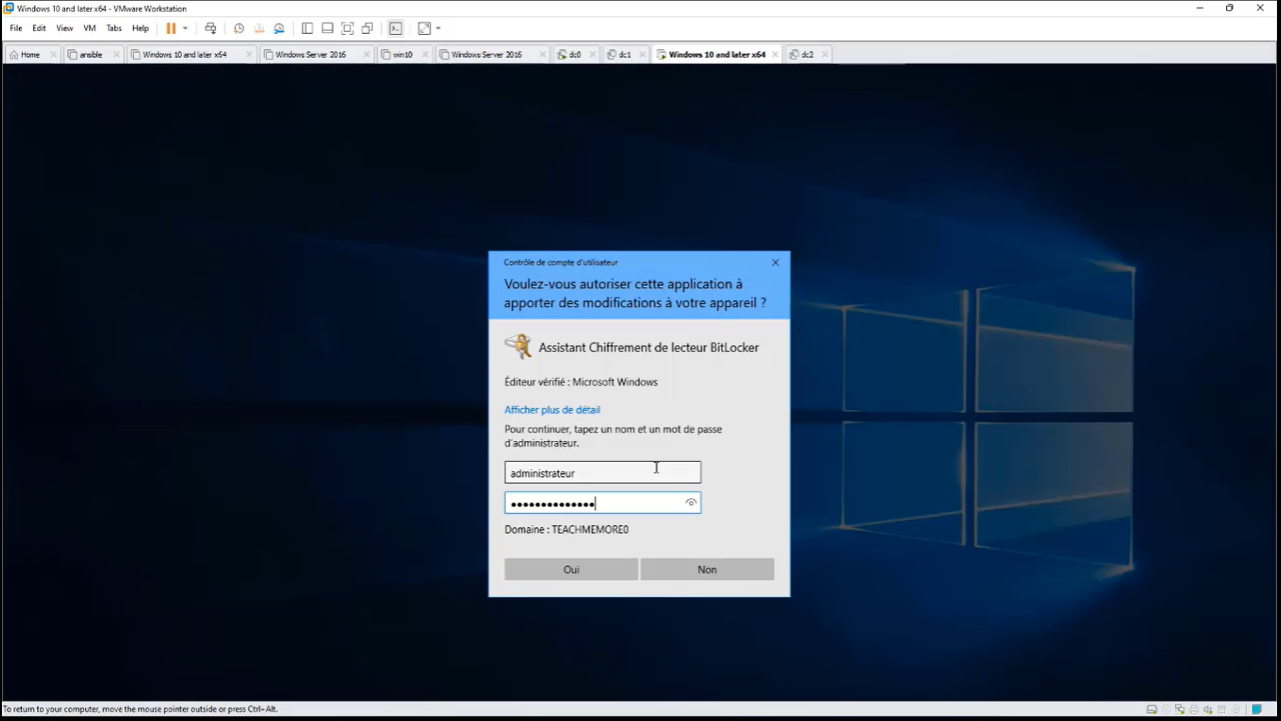Image resolution: width=1281 pixels, height=721 pixels.
Task: Click the Oui button in the UAC dialog
Action: point(571,568)
